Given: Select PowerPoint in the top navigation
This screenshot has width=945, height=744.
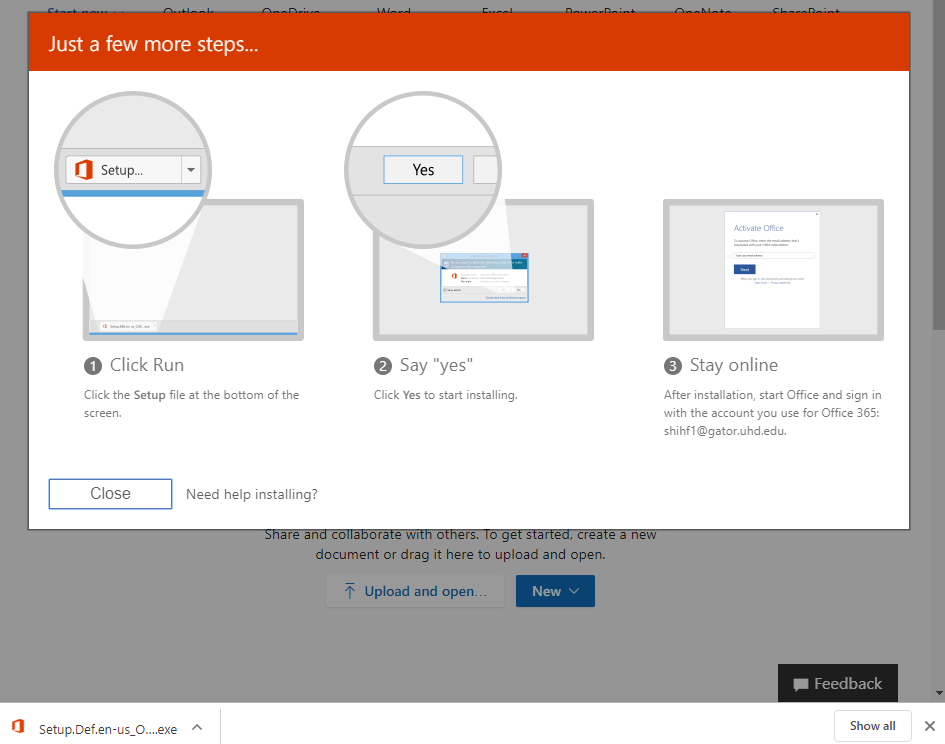Looking at the screenshot, I should (600, 12).
